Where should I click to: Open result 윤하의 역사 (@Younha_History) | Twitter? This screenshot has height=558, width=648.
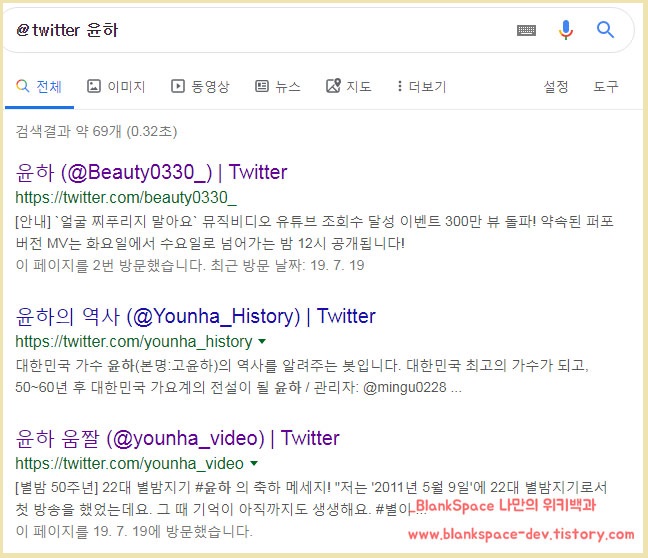(195, 316)
